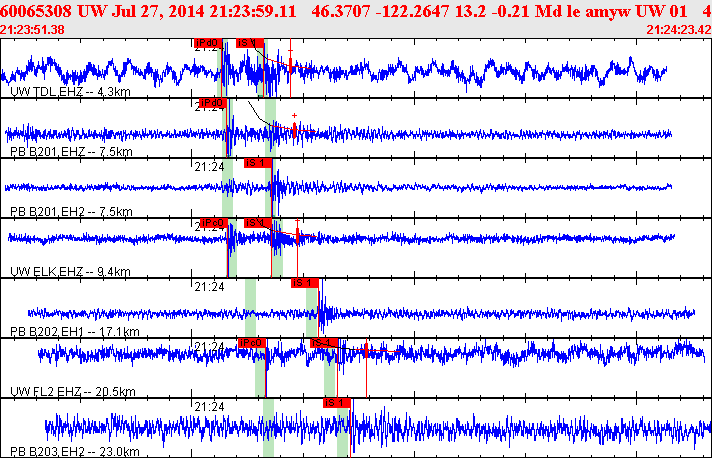Click the iPc0 pick flag on UW ELK trace
Image resolution: width=712 pixels, height=458 pixels.
pos(214,223)
